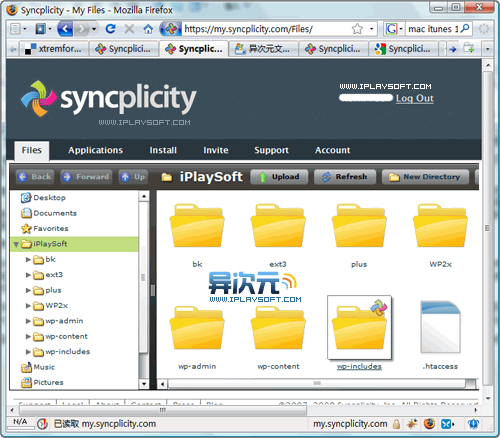Click the Refresh button
Screen dimensions: 500x438
pos(345,177)
